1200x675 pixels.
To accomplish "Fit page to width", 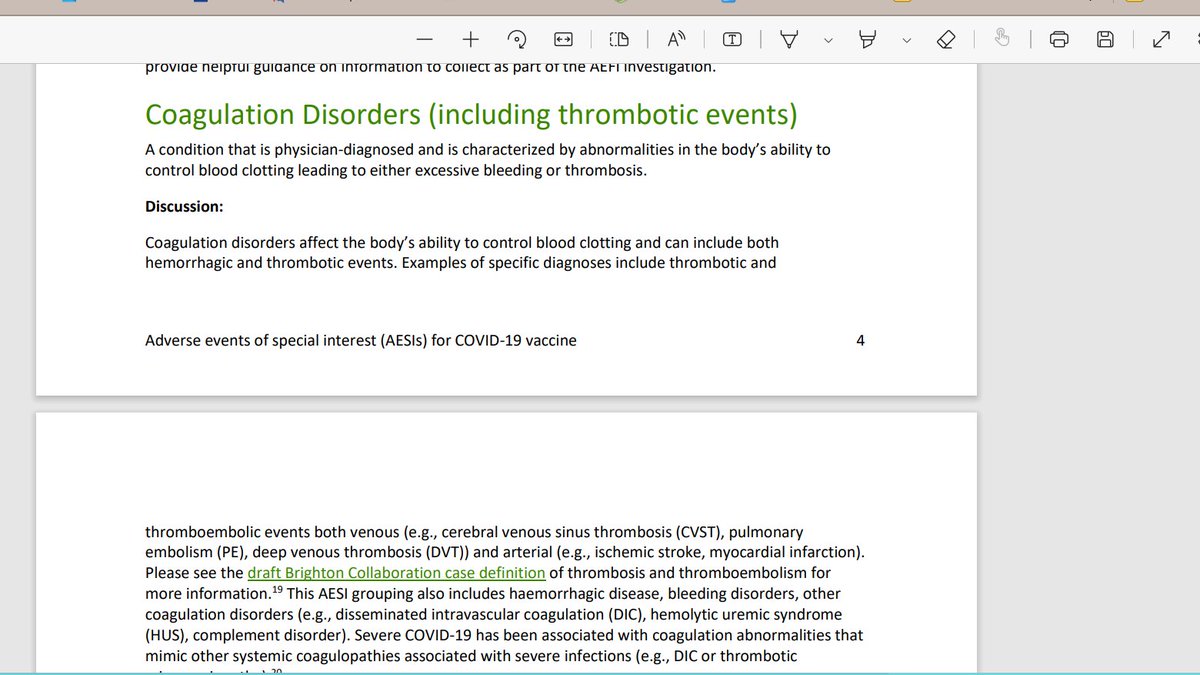I will (563, 40).
